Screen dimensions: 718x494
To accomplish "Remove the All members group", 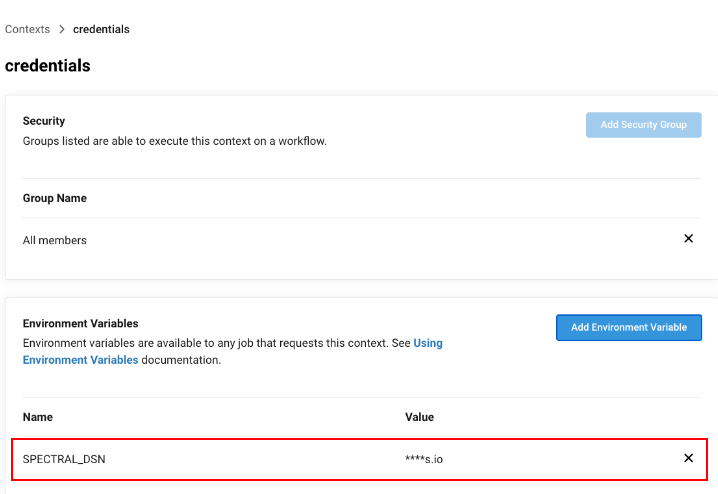I will coord(688,239).
